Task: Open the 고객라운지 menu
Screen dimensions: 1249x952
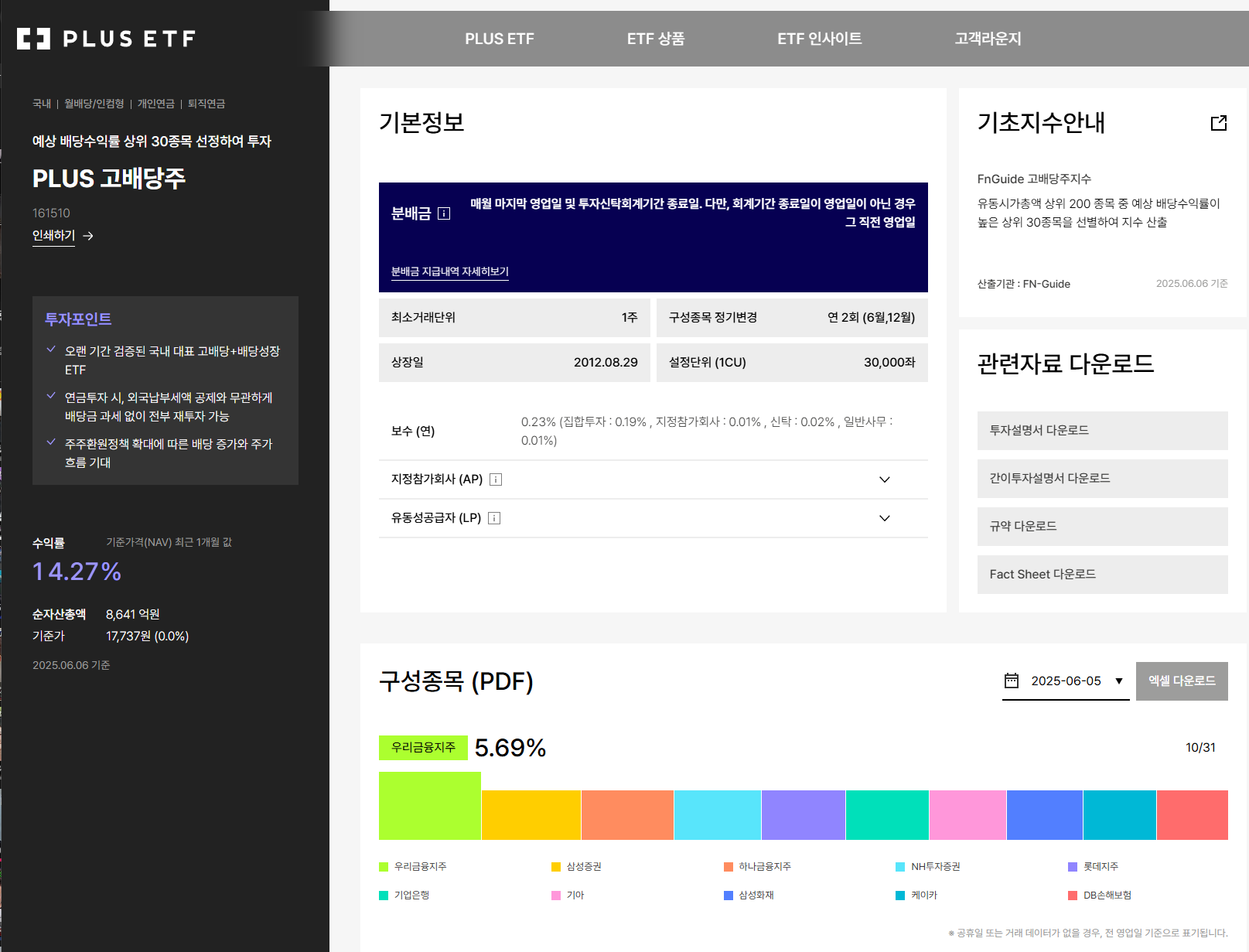Action: point(988,39)
